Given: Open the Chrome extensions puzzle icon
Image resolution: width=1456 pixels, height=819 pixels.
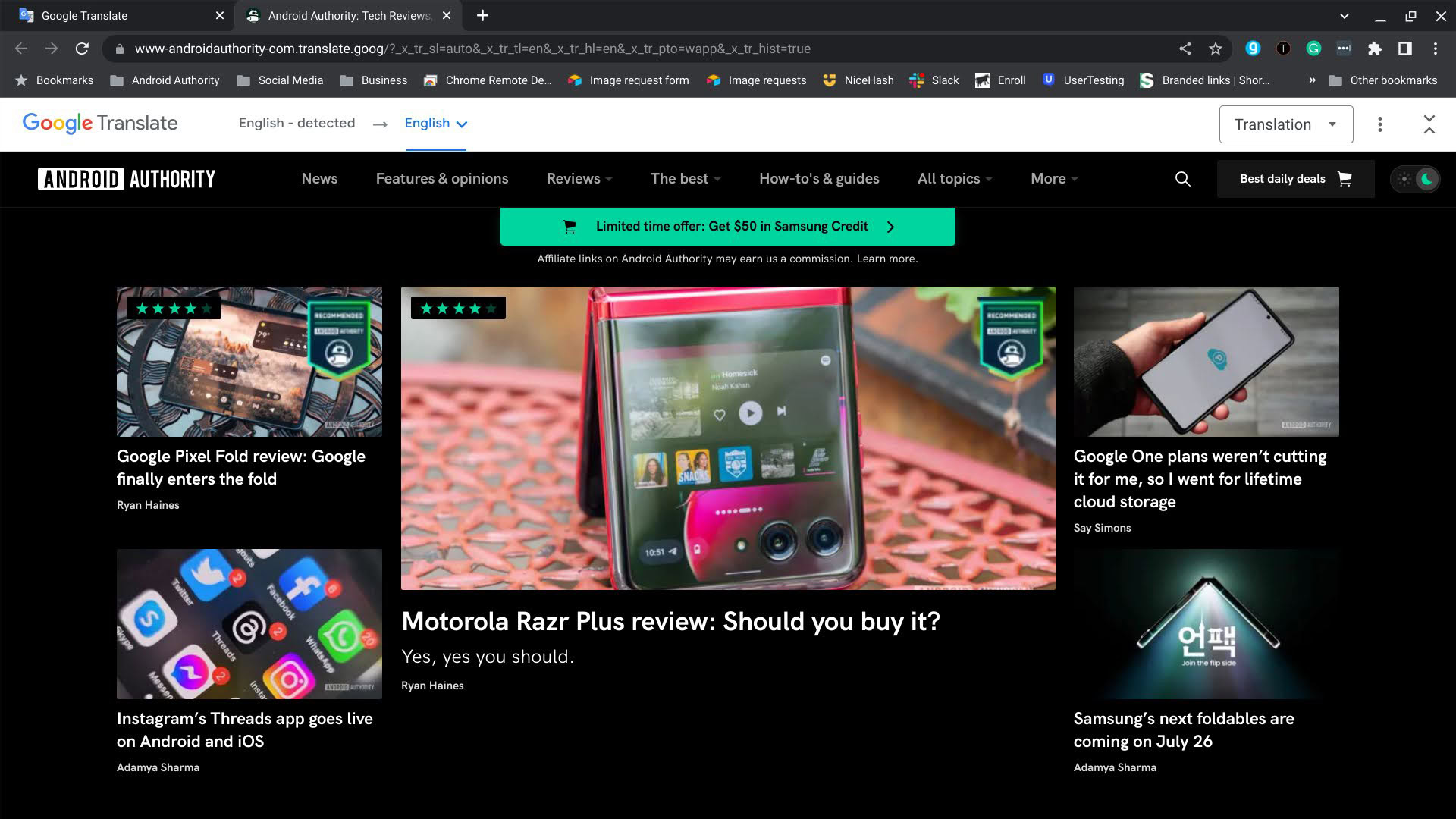Looking at the screenshot, I should (1374, 49).
